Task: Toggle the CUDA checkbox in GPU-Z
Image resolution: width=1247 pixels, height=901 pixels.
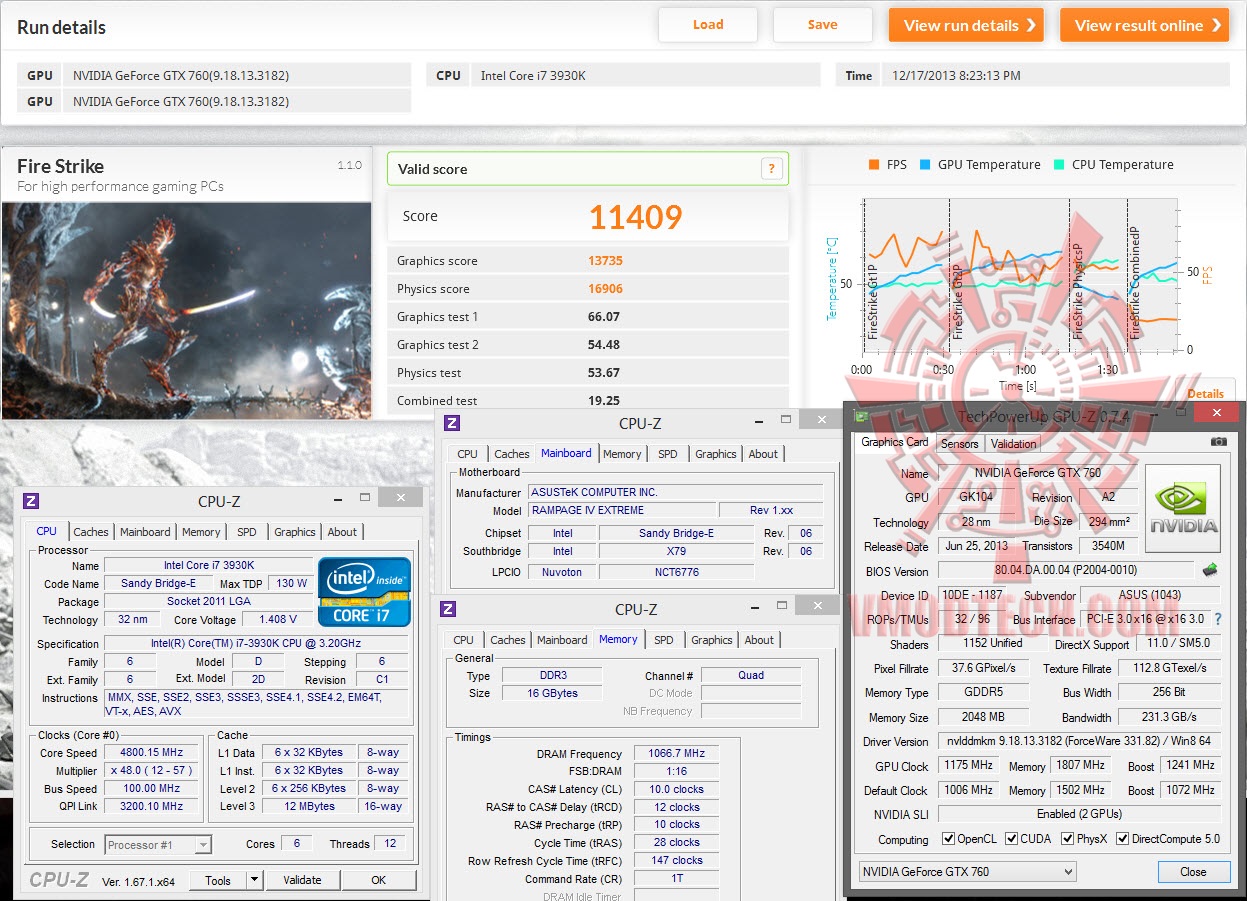Action: tap(1011, 839)
